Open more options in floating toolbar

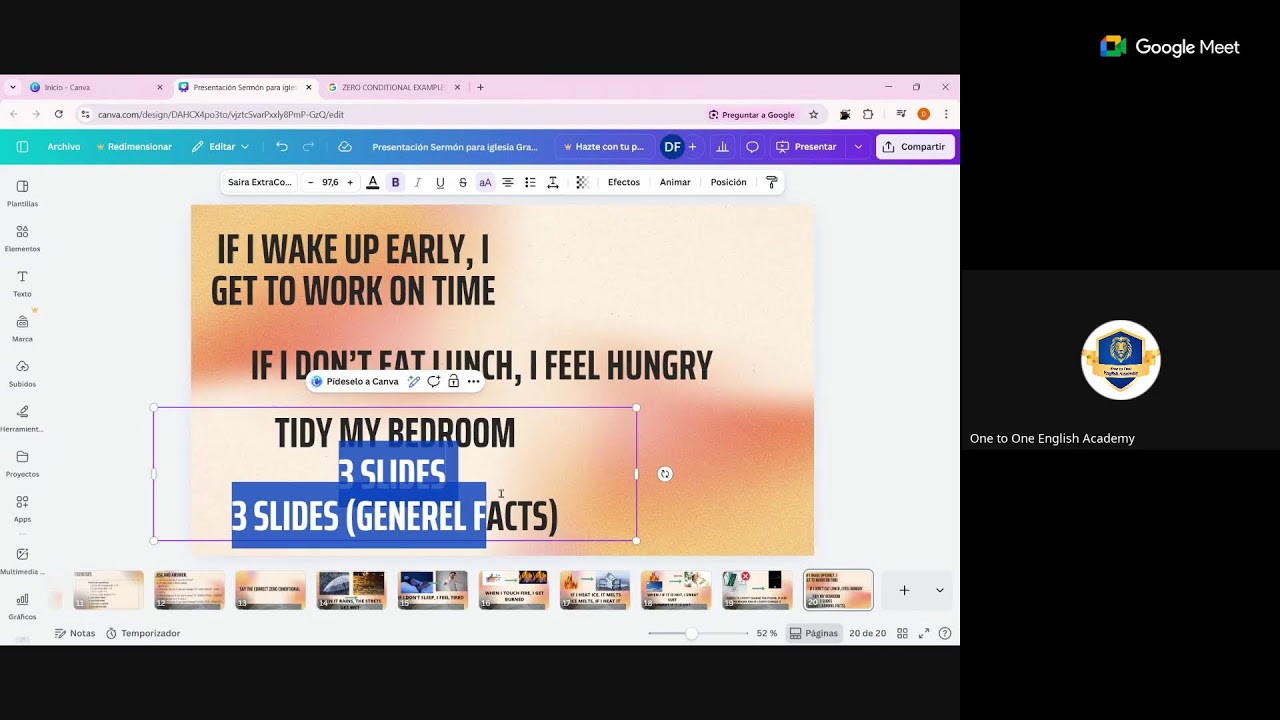[473, 381]
